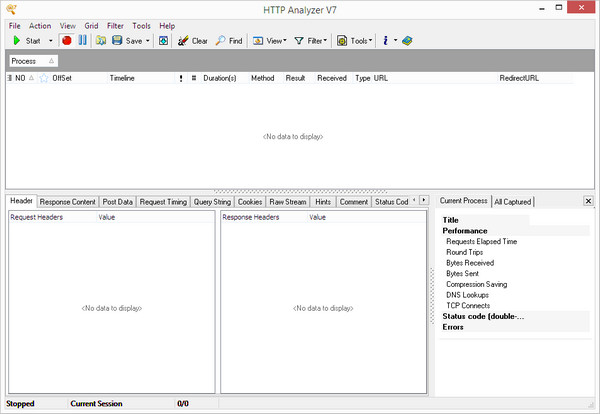
Task: Click the help books icon in toolbar
Action: click(407, 41)
